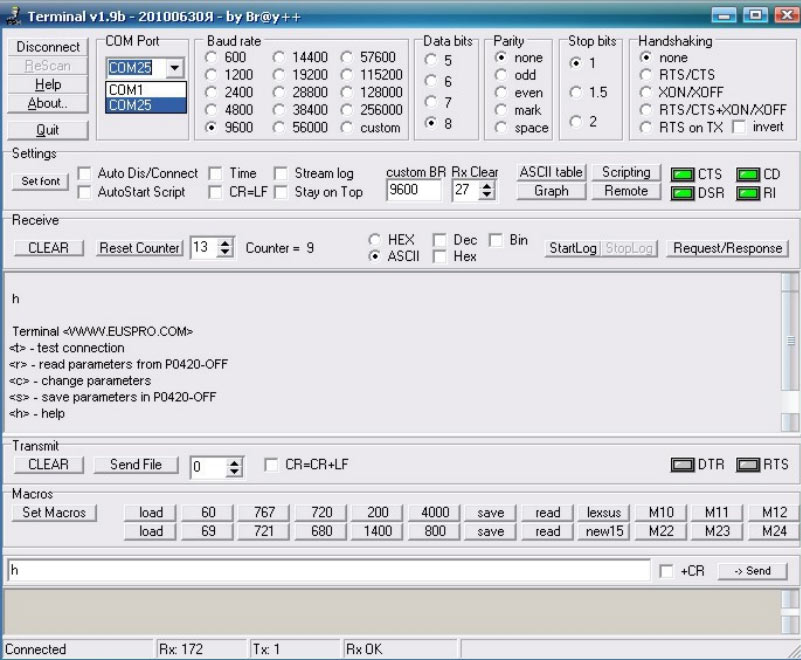Enable the Stream log checkbox
Viewport: 801px width, 660px height.
pos(281,174)
